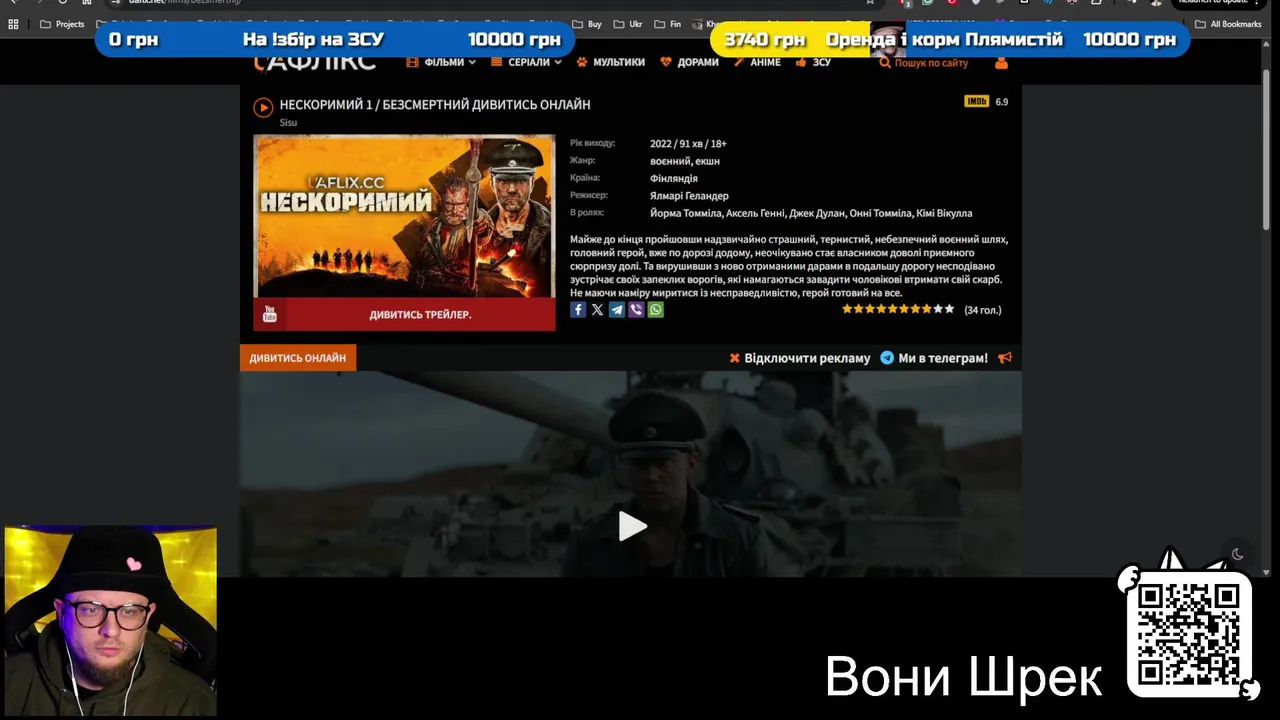
Task: Open the Ukr bookmarks folder
Action: point(628,24)
